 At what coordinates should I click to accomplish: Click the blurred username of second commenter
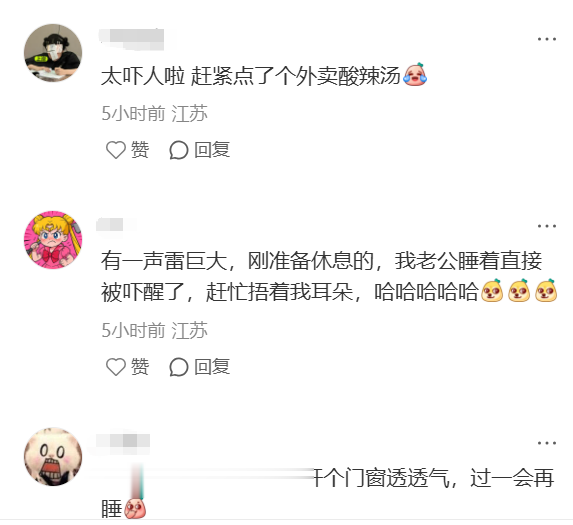116,224
